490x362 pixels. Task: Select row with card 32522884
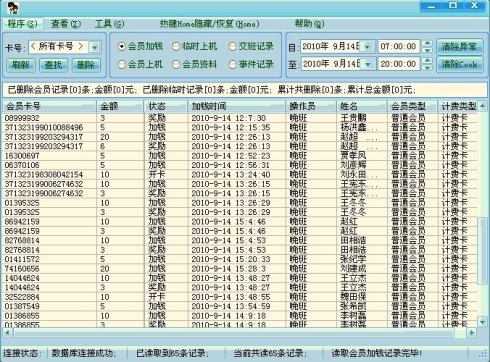click(240, 297)
